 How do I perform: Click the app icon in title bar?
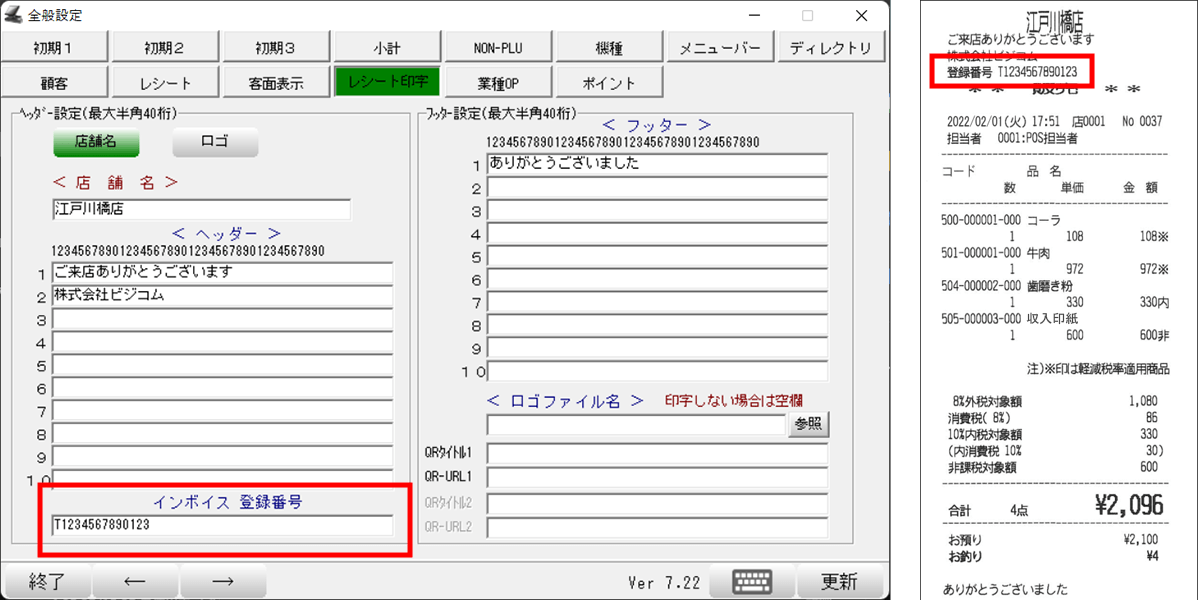(13, 15)
